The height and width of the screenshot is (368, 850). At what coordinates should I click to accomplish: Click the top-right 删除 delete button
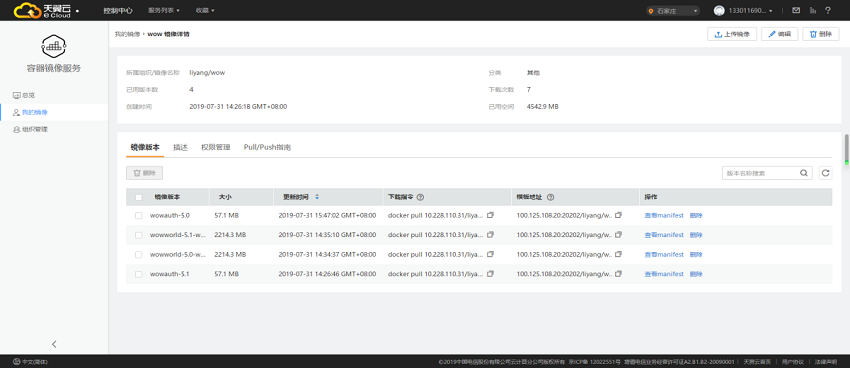pos(821,34)
